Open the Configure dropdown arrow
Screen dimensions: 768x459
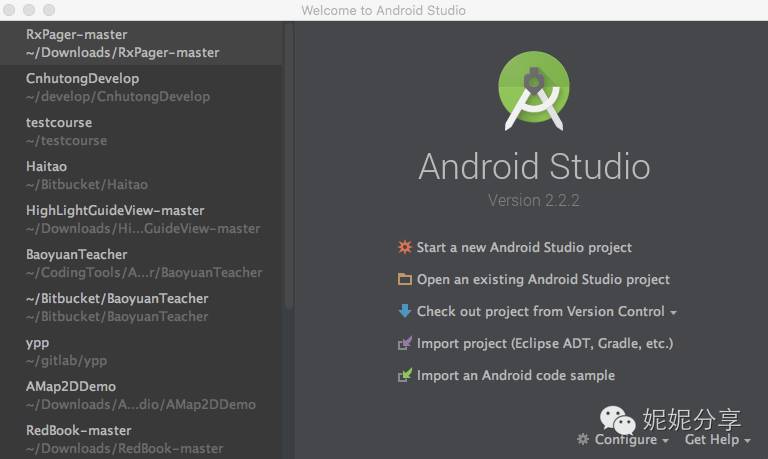coord(665,441)
